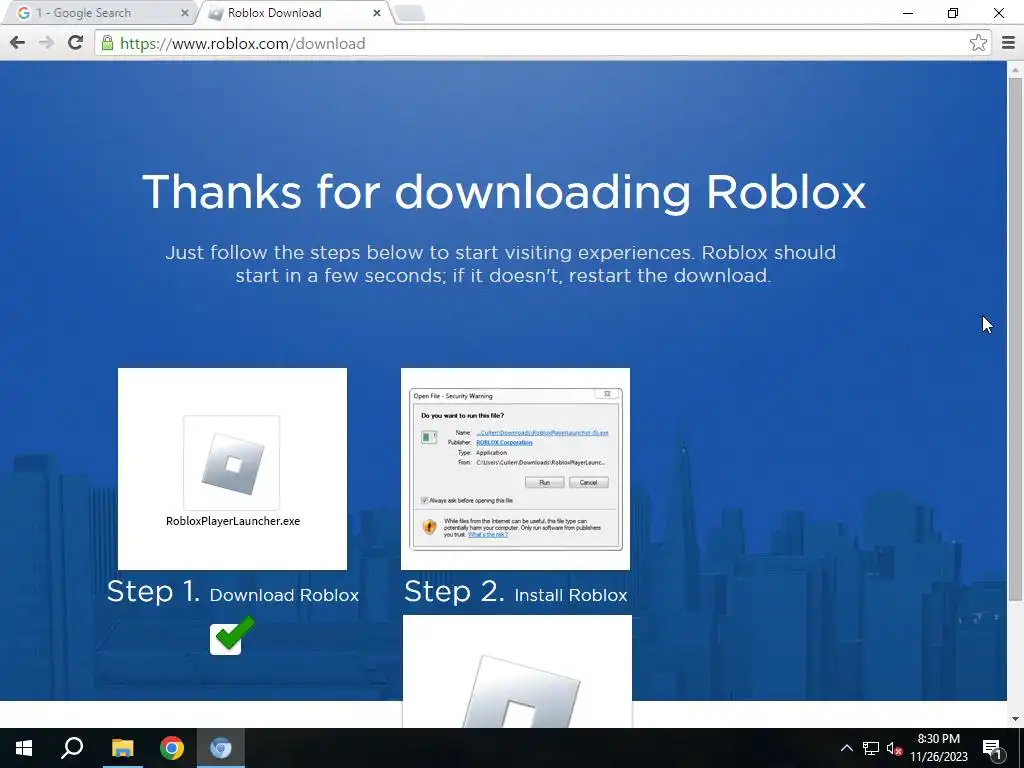Go back using the browser back arrow
1024x768 pixels.
coord(18,43)
